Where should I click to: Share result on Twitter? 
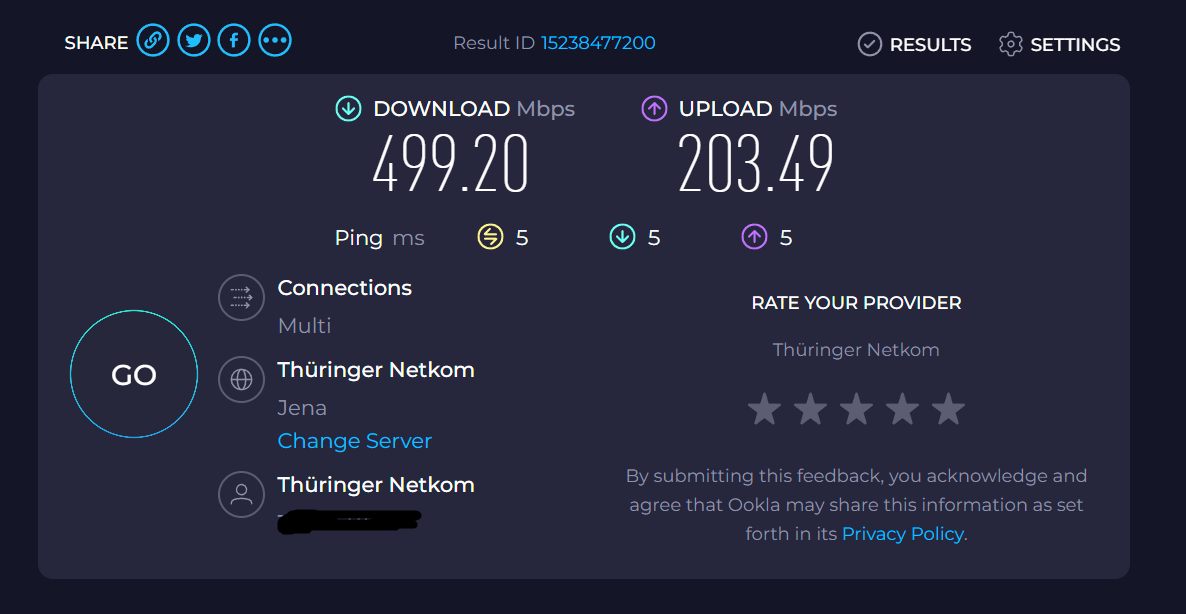click(x=194, y=40)
